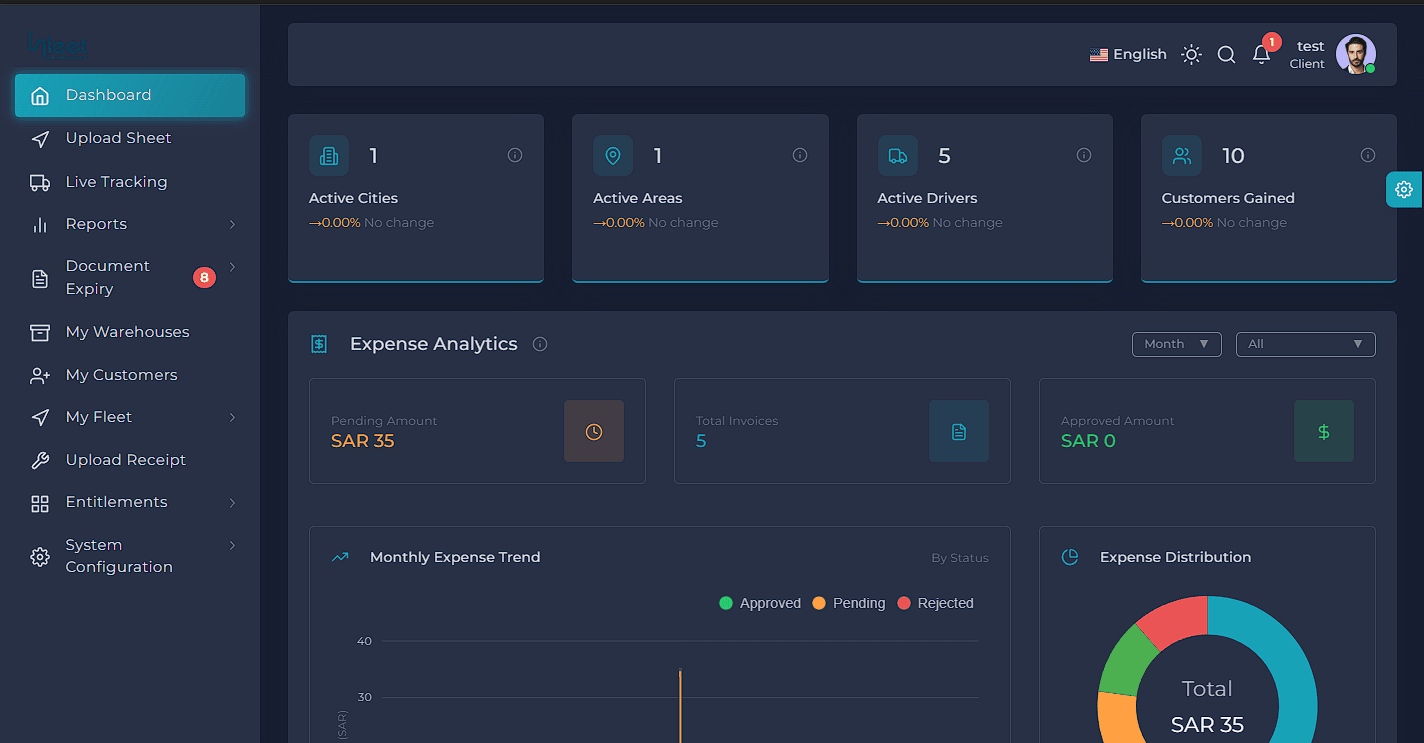Click the Total Invoices document icon
Image resolution: width=1424 pixels, height=743 pixels.
click(959, 431)
